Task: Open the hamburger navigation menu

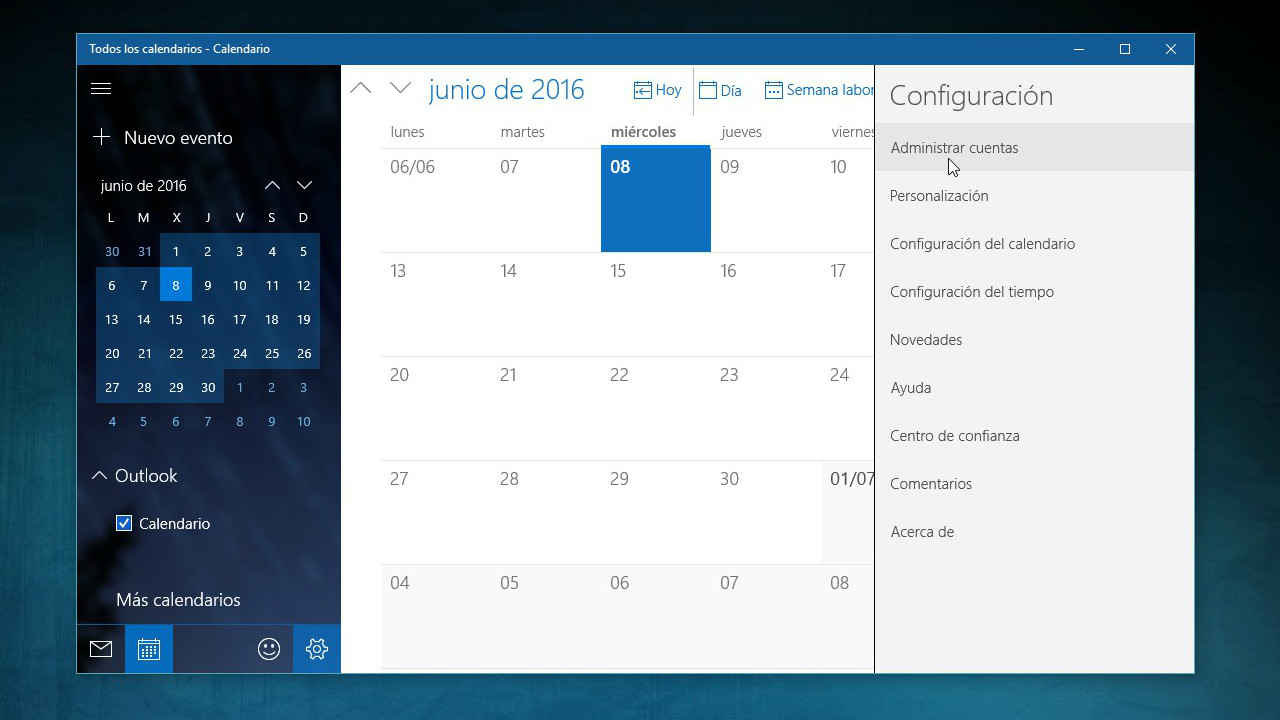Action: pyautogui.click(x=101, y=88)
